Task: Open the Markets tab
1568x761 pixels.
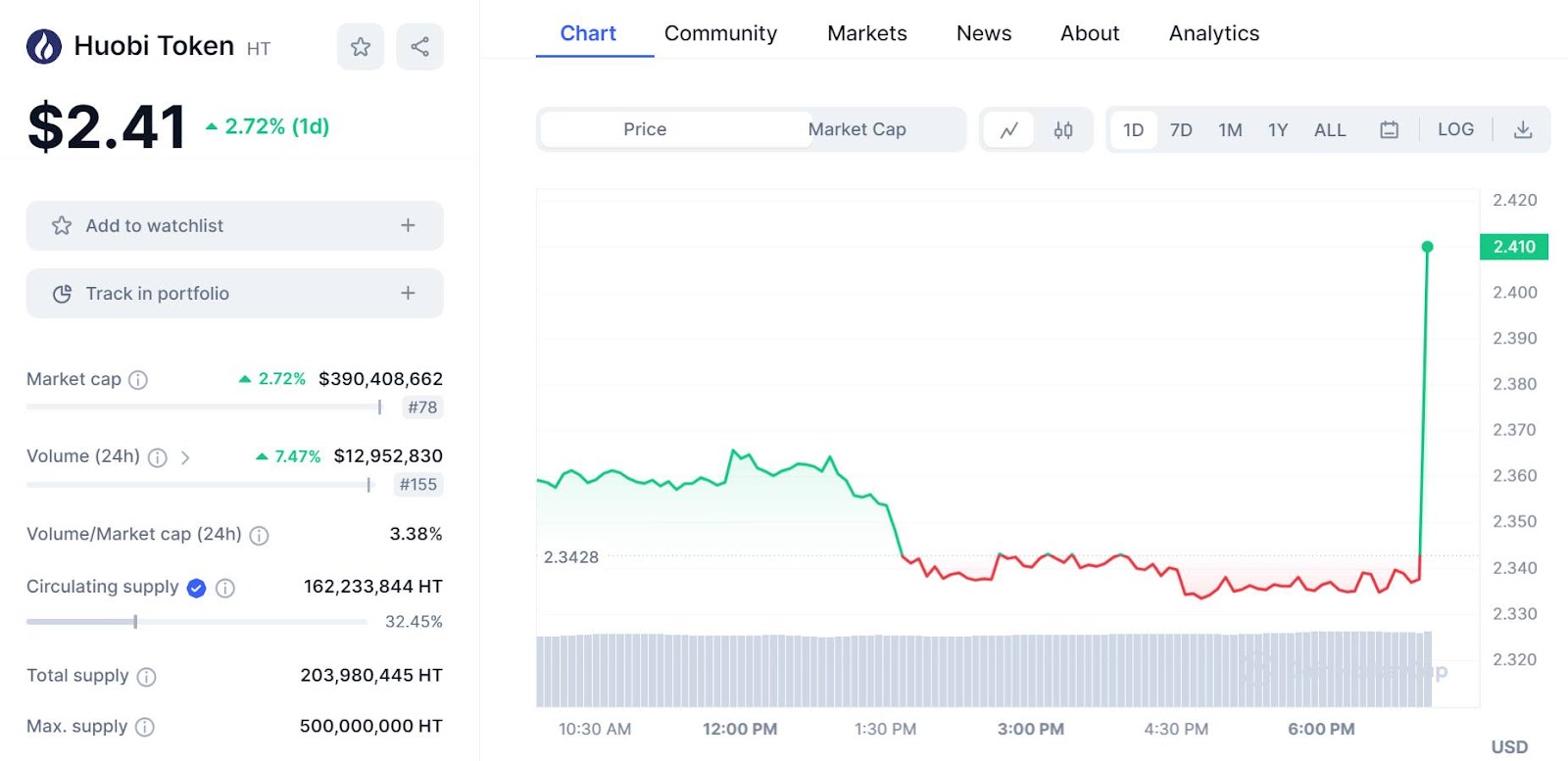Action: [866, 33]
